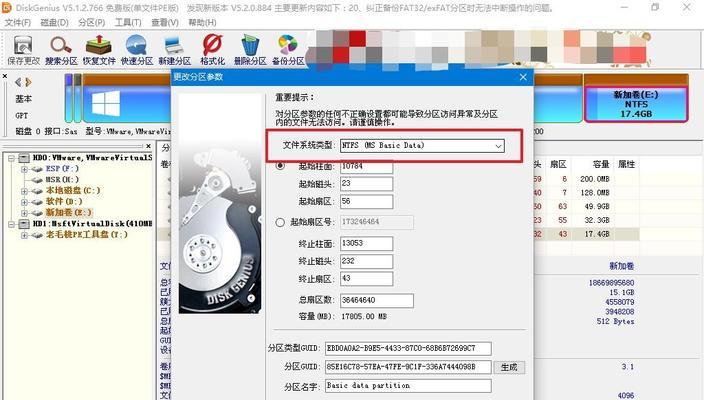Collapse the HD0 VMware virtual disk node

12,158
